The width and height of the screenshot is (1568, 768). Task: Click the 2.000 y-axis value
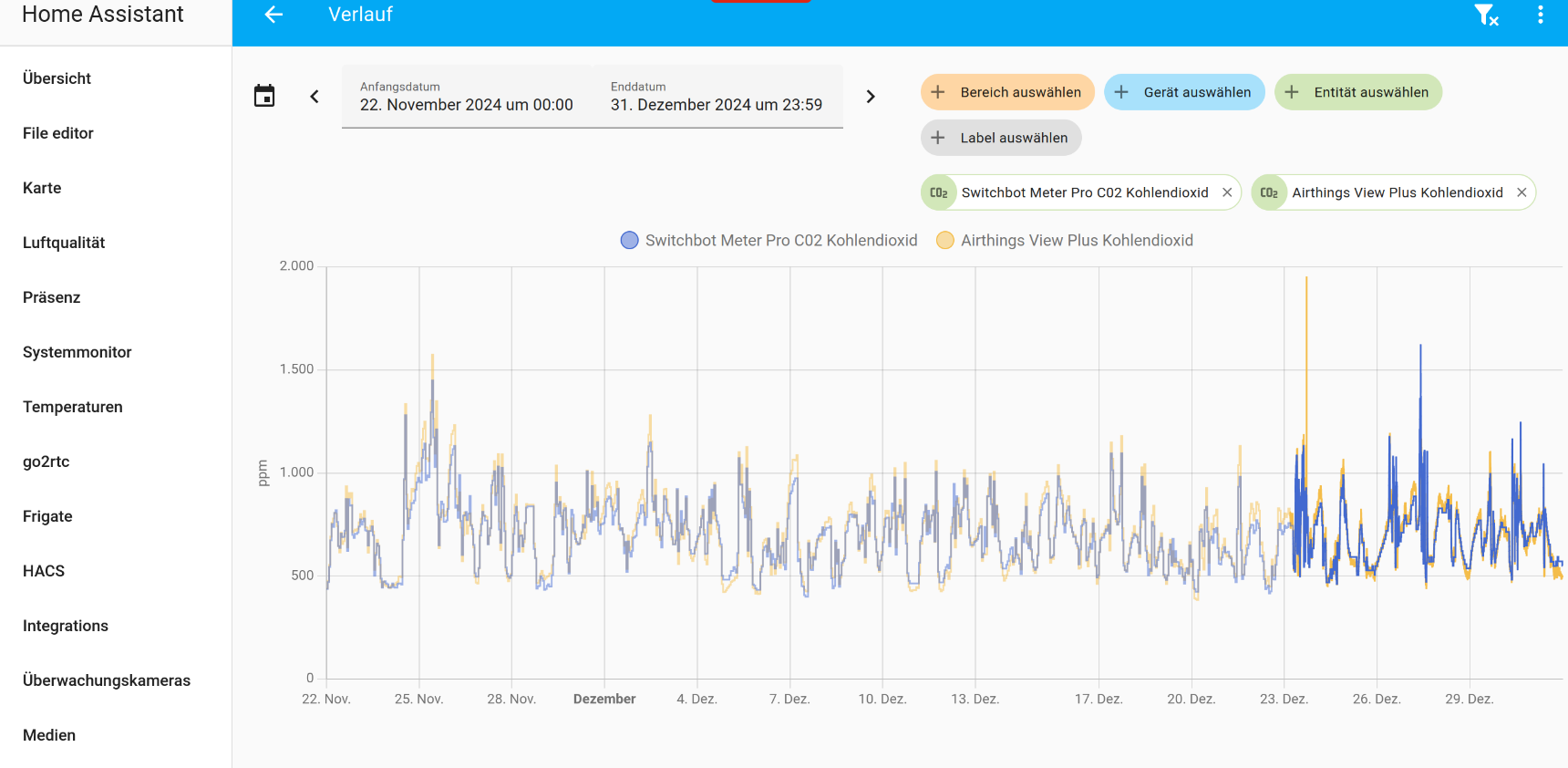coord(296,266)
